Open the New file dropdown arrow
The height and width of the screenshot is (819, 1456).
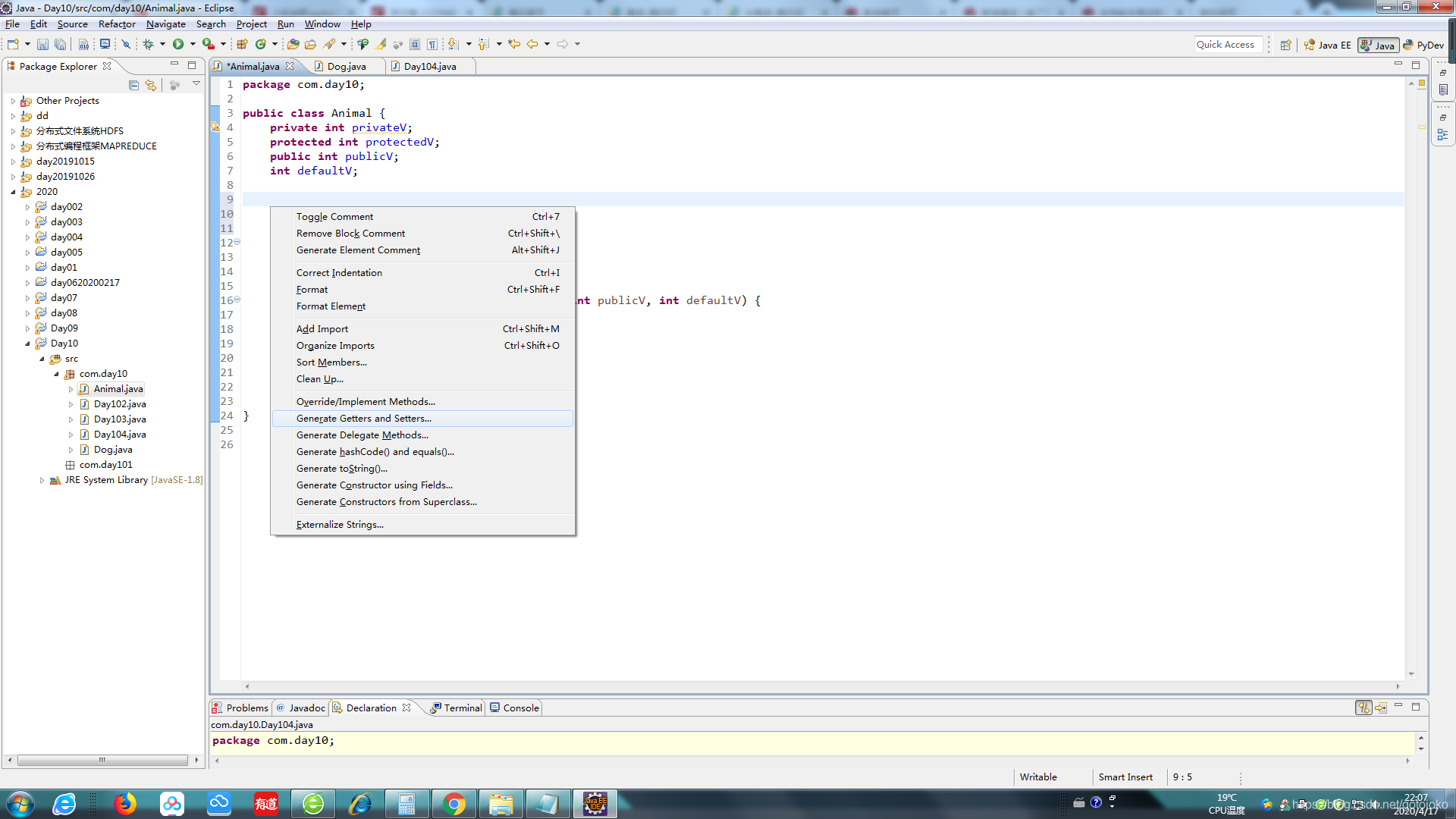(x=27, y=44)
